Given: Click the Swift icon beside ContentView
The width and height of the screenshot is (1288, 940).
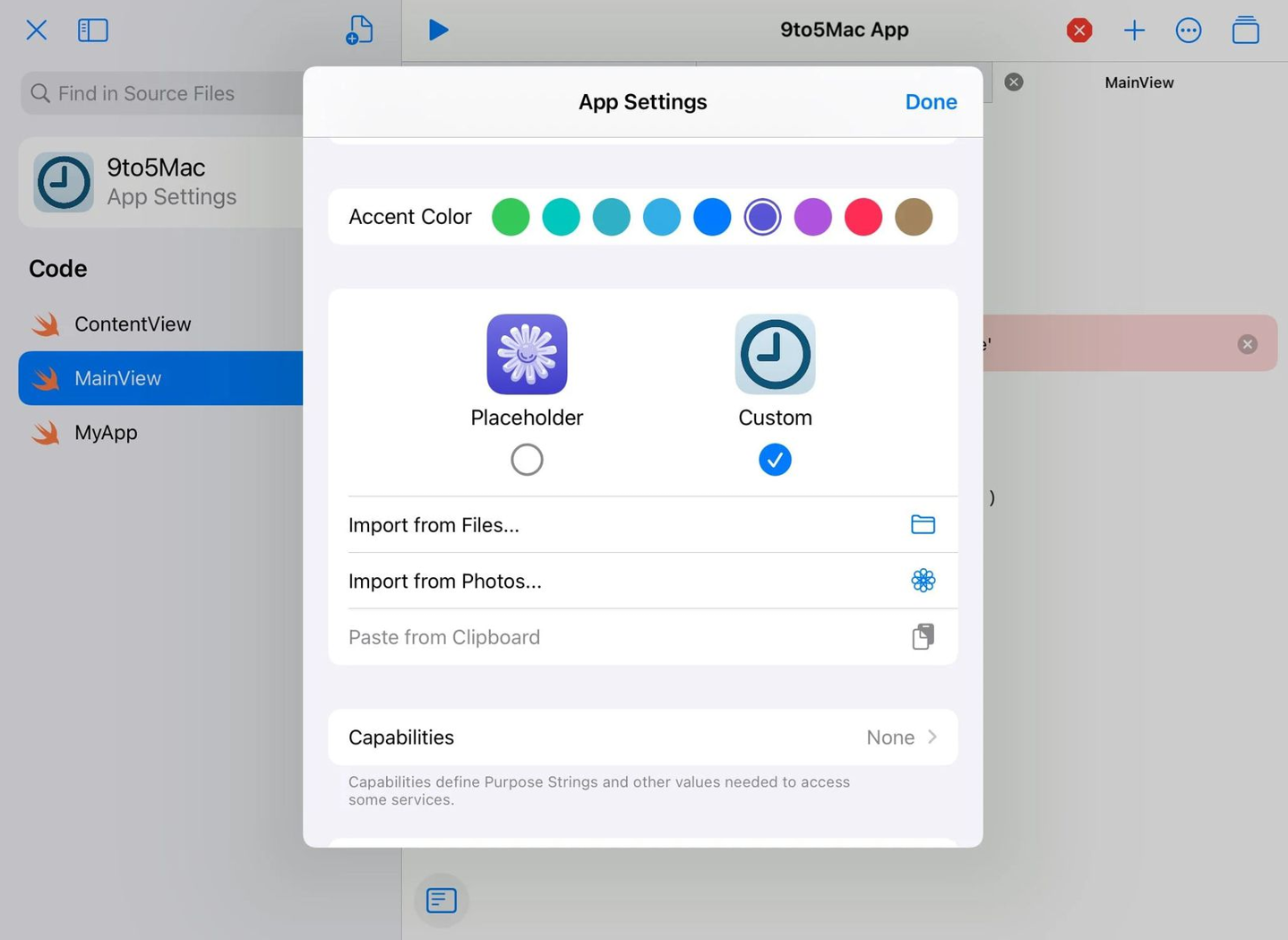Looking at the screenshot, I should point(46,323).
